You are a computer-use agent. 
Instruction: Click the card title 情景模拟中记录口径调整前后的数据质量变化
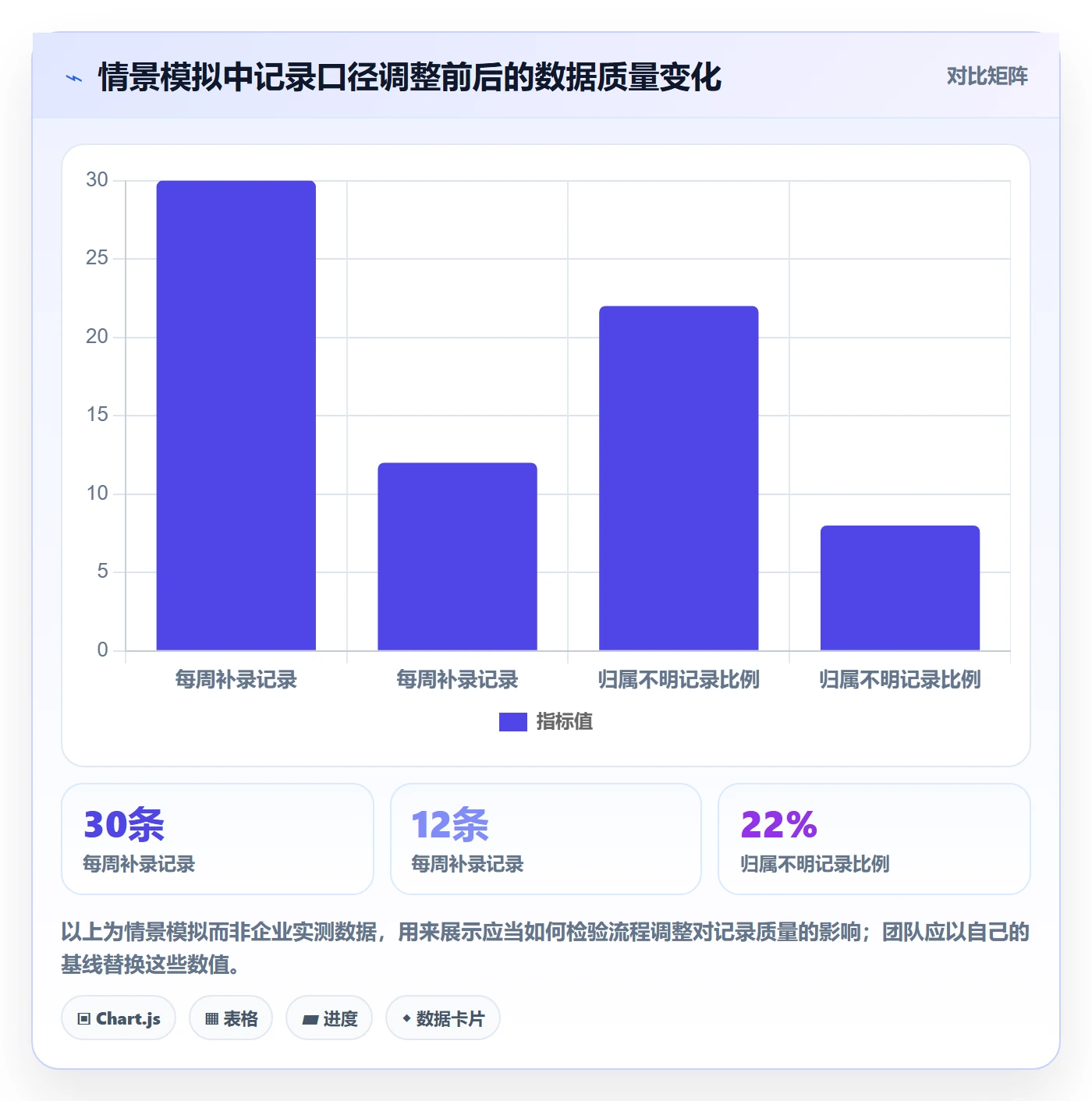tap(410, 77)
